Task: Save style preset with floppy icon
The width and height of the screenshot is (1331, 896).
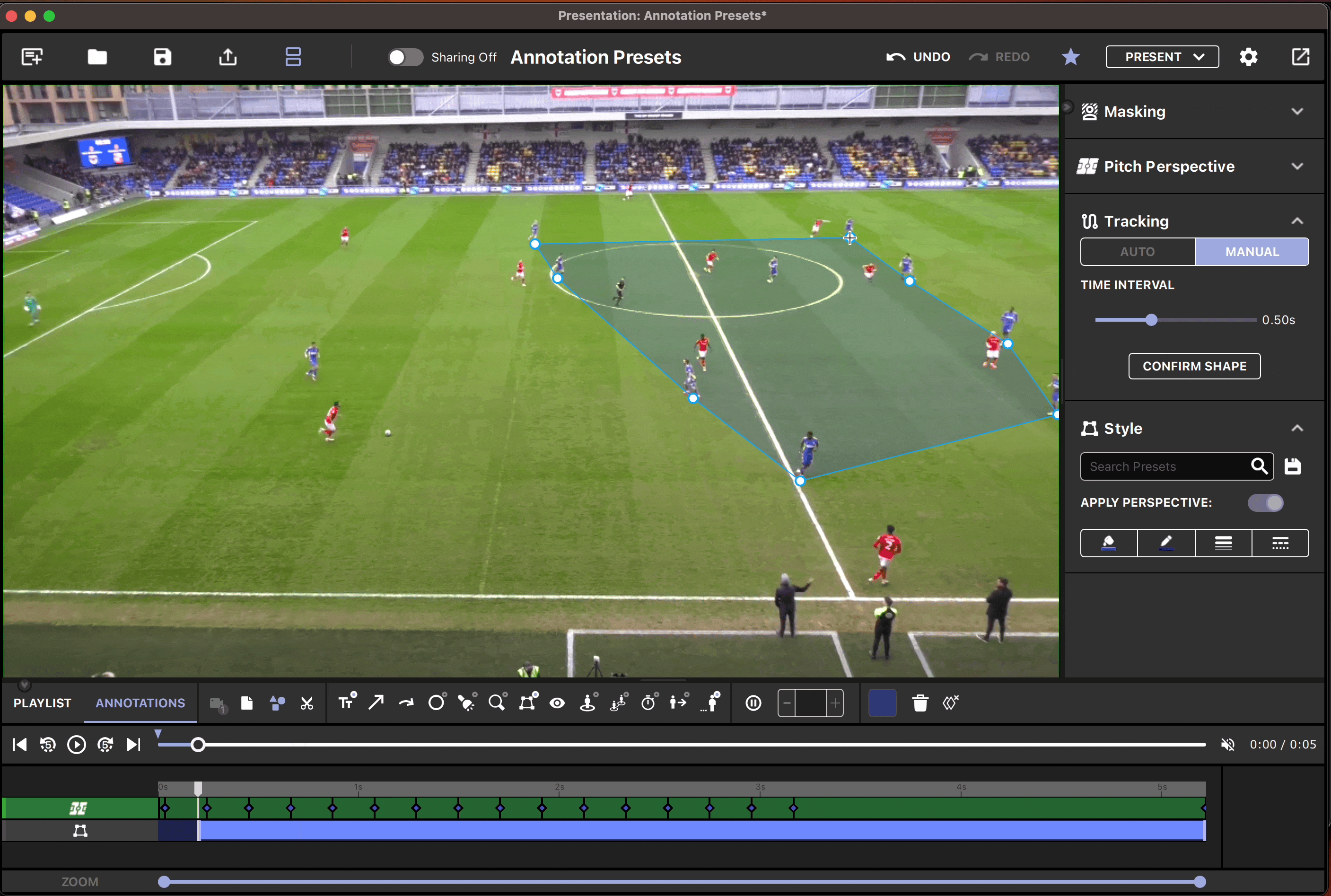Action: 1292,466
